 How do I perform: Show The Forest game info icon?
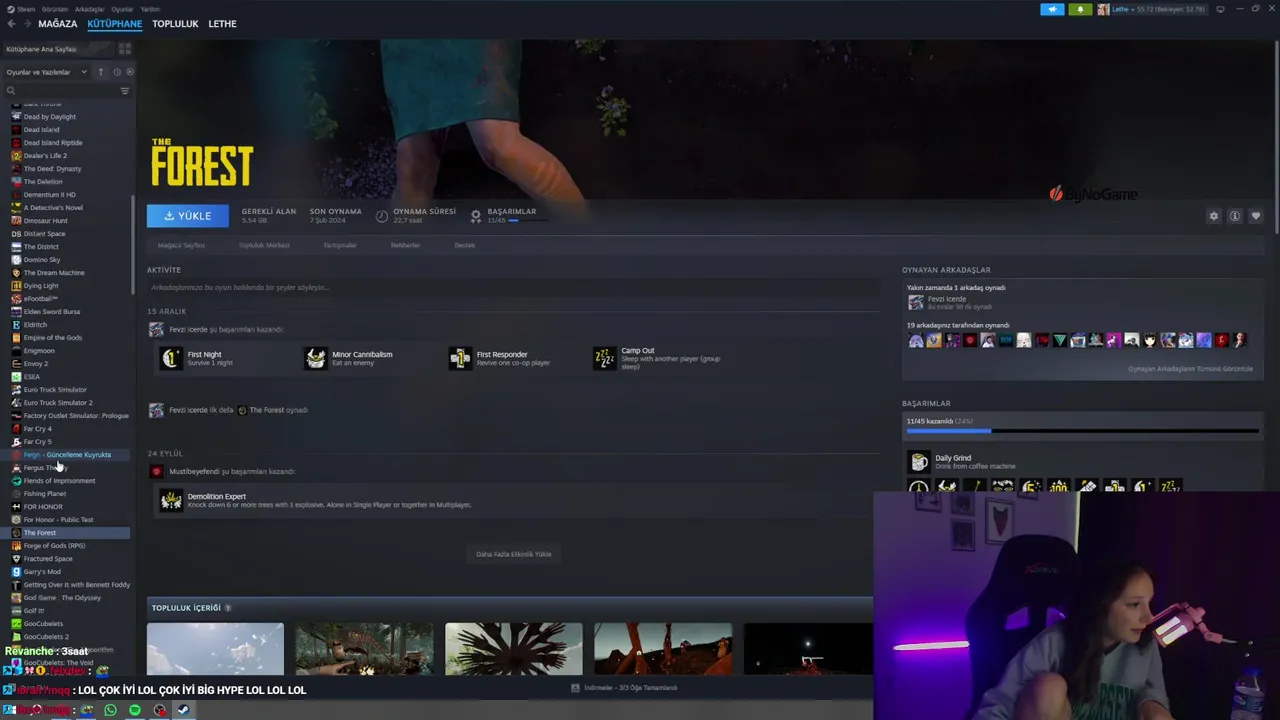point(1235,216)
